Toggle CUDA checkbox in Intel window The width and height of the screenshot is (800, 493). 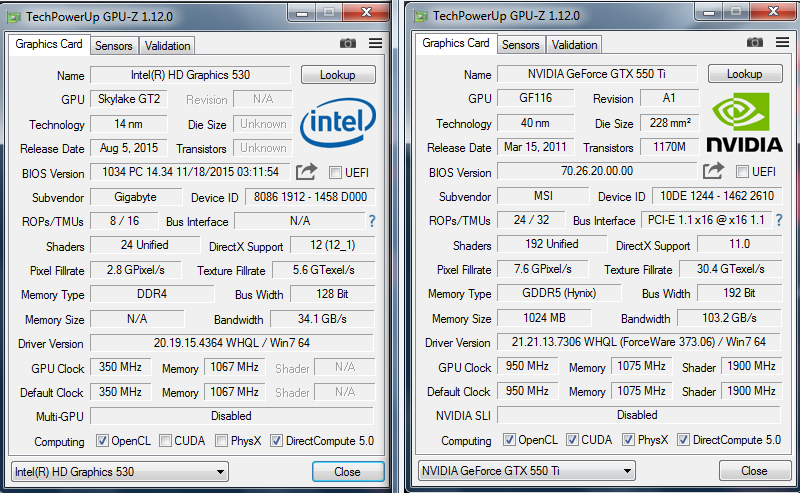(165, 440)
